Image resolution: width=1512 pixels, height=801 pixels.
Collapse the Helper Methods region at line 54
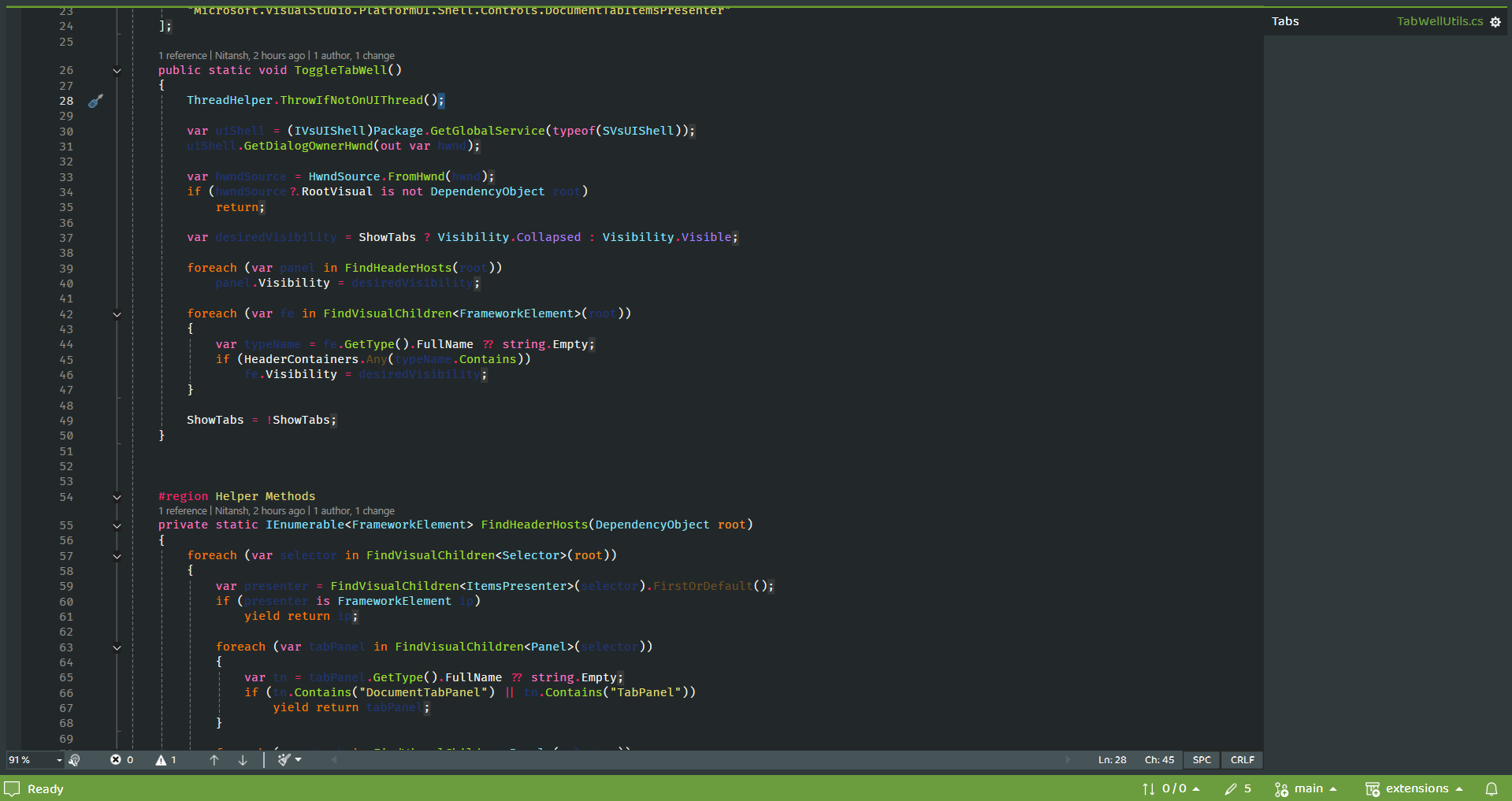[117, 497]
